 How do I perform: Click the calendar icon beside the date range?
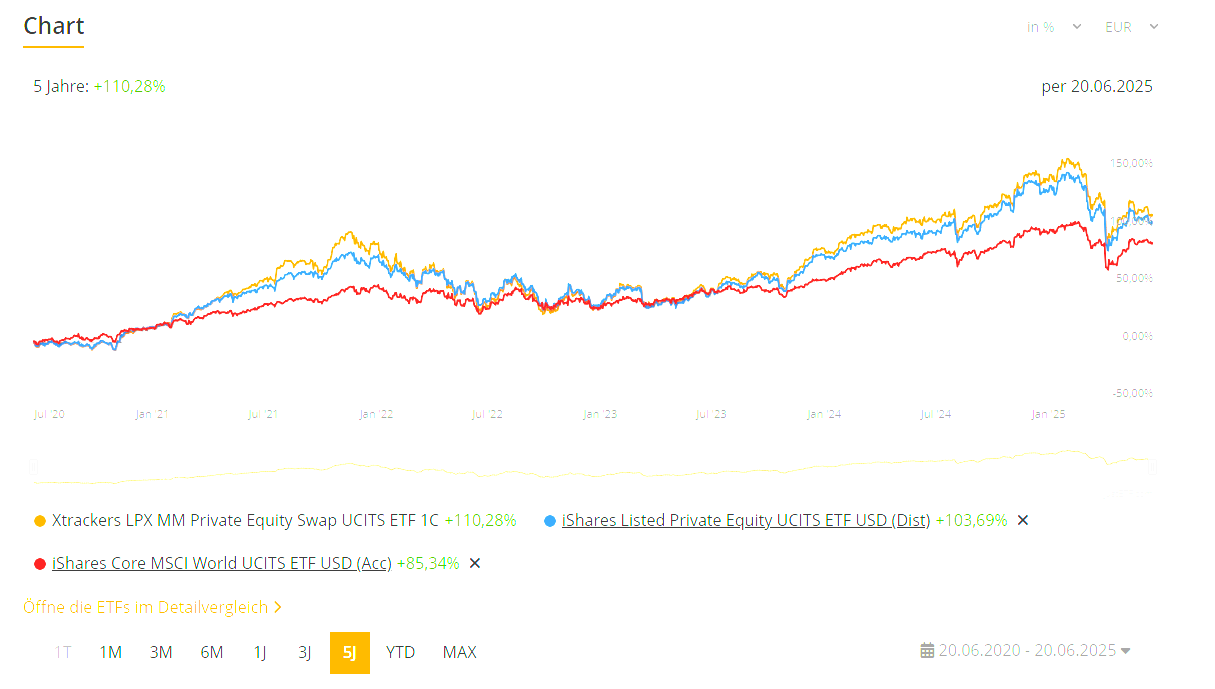click(x=927, y=651)
